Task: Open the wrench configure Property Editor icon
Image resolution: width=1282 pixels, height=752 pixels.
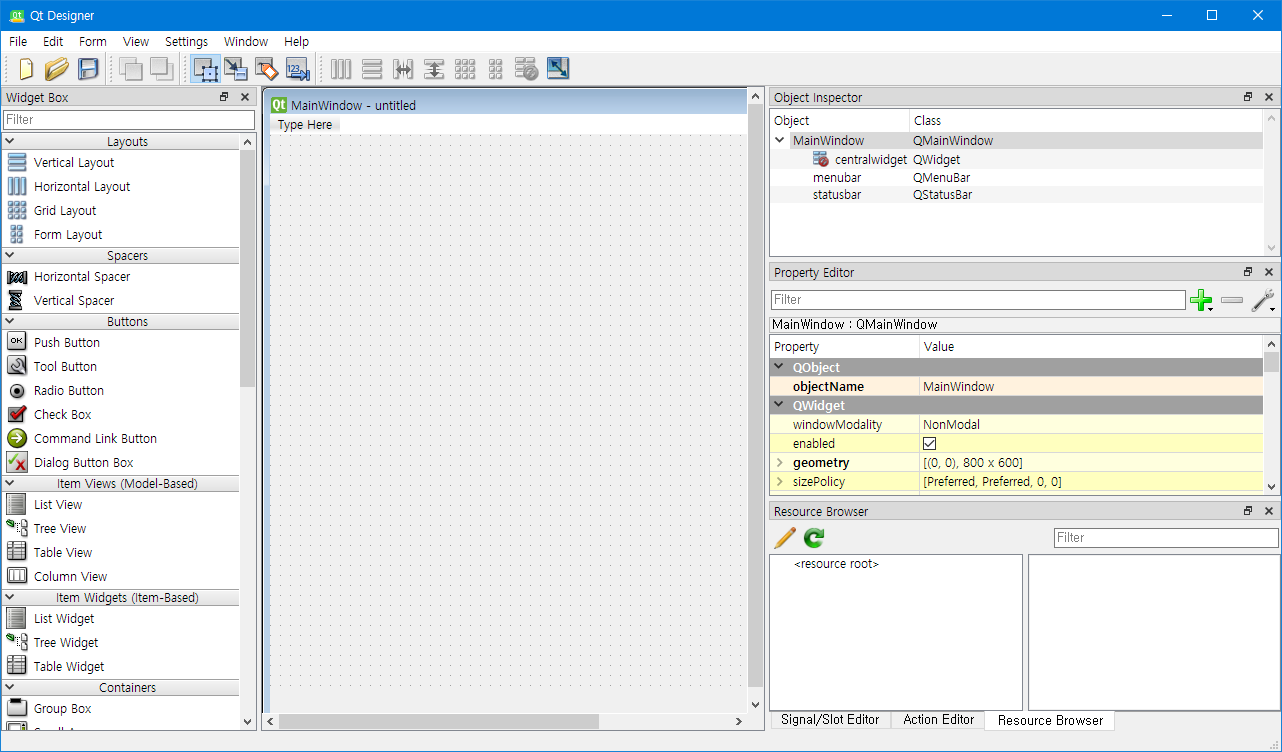Action: pyautogui.click(x=1263, y=300)
